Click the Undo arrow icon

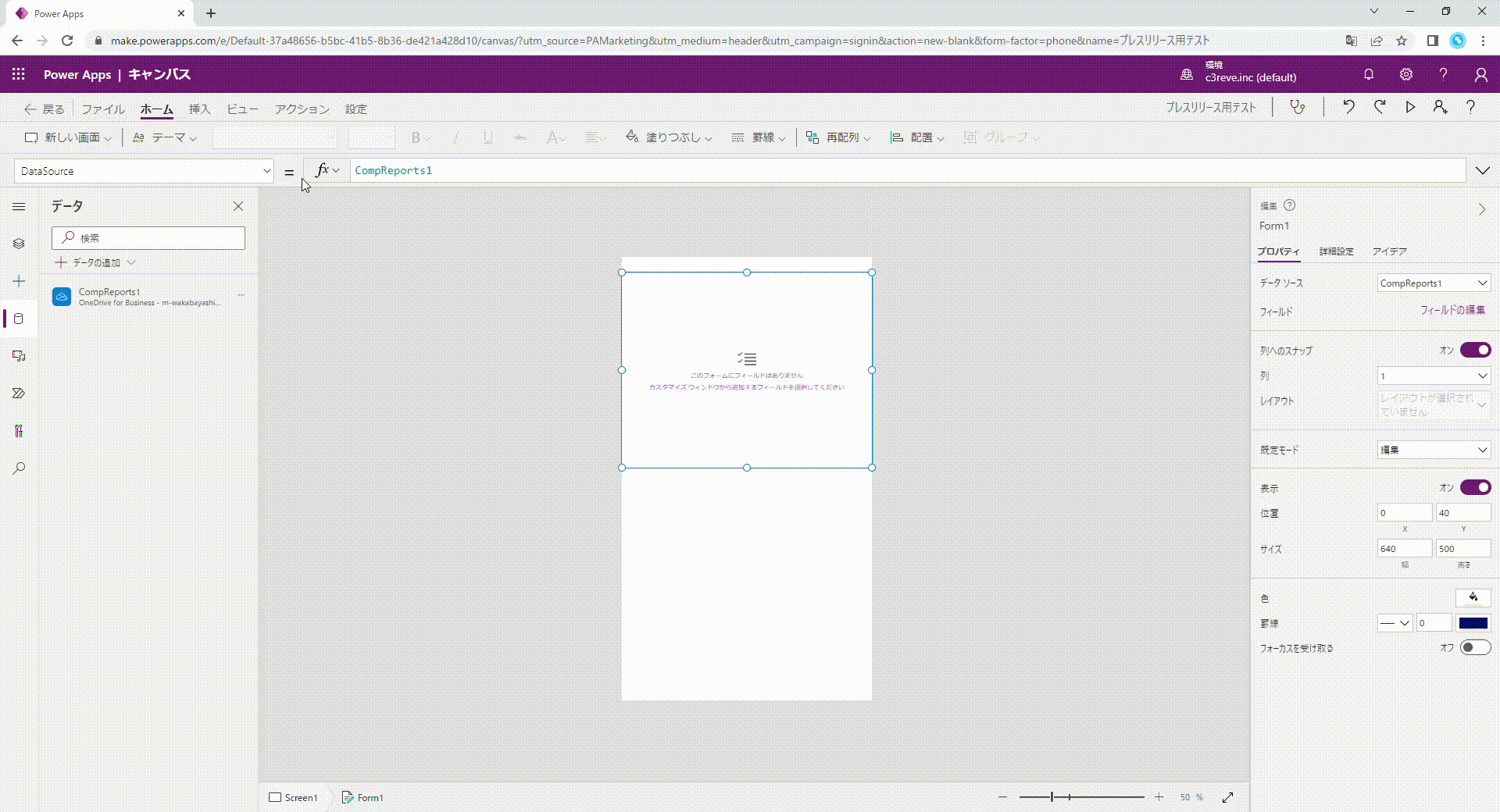coord(1348,107)
